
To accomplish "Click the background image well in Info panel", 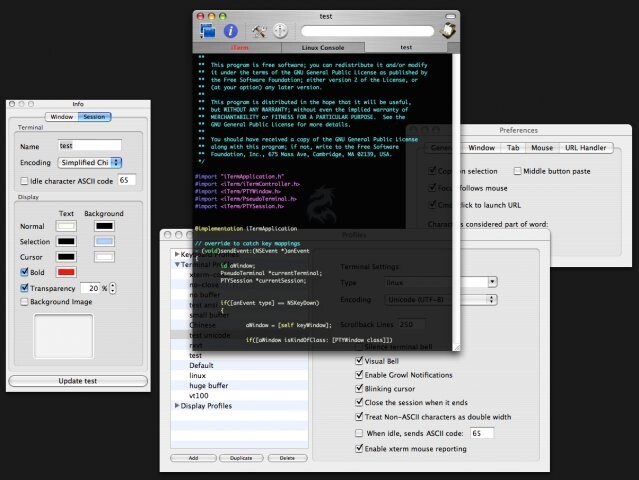I will [64, 337].
